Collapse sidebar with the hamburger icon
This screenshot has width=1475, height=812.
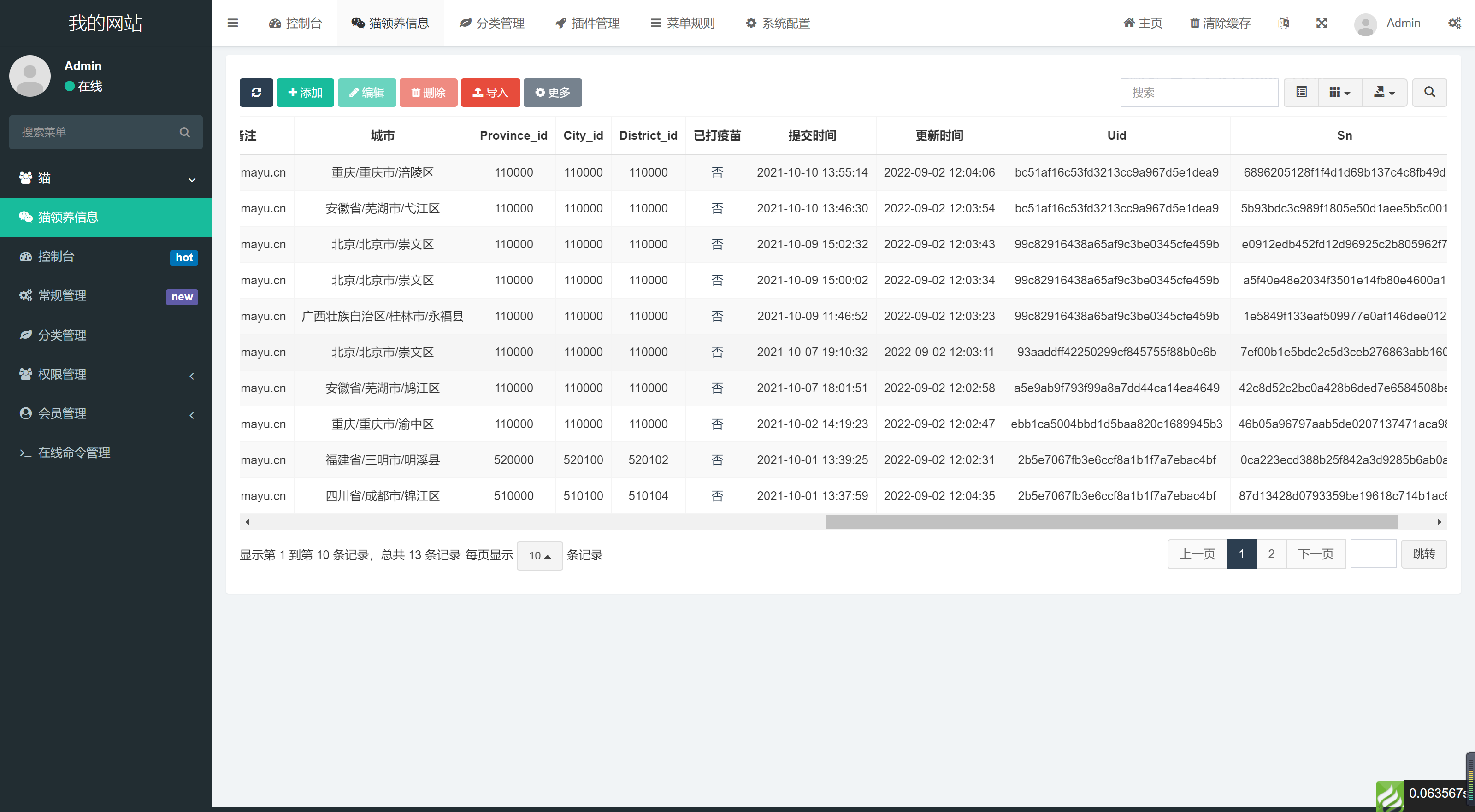pos(232,23)
